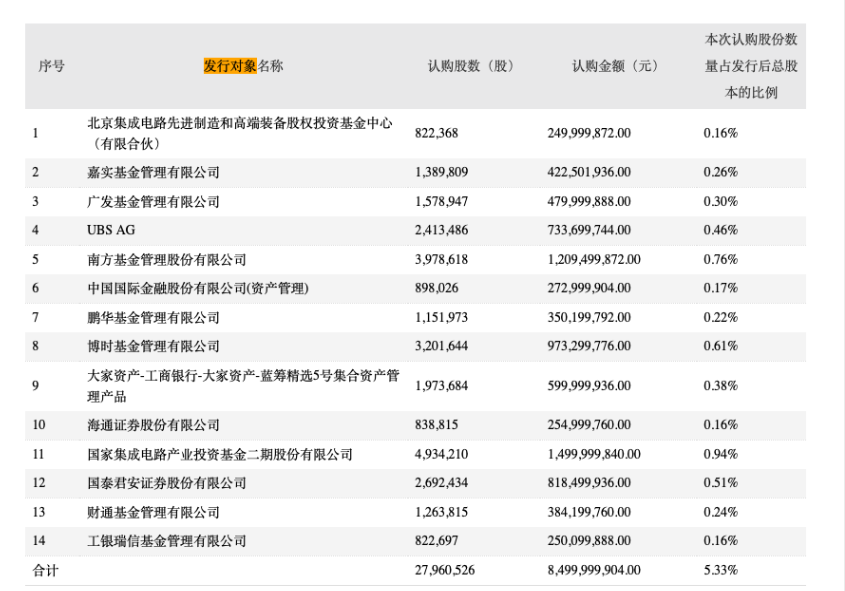Screen dimensions: 845x591
Task: Select the UBS AG cell
Action: 111,230
